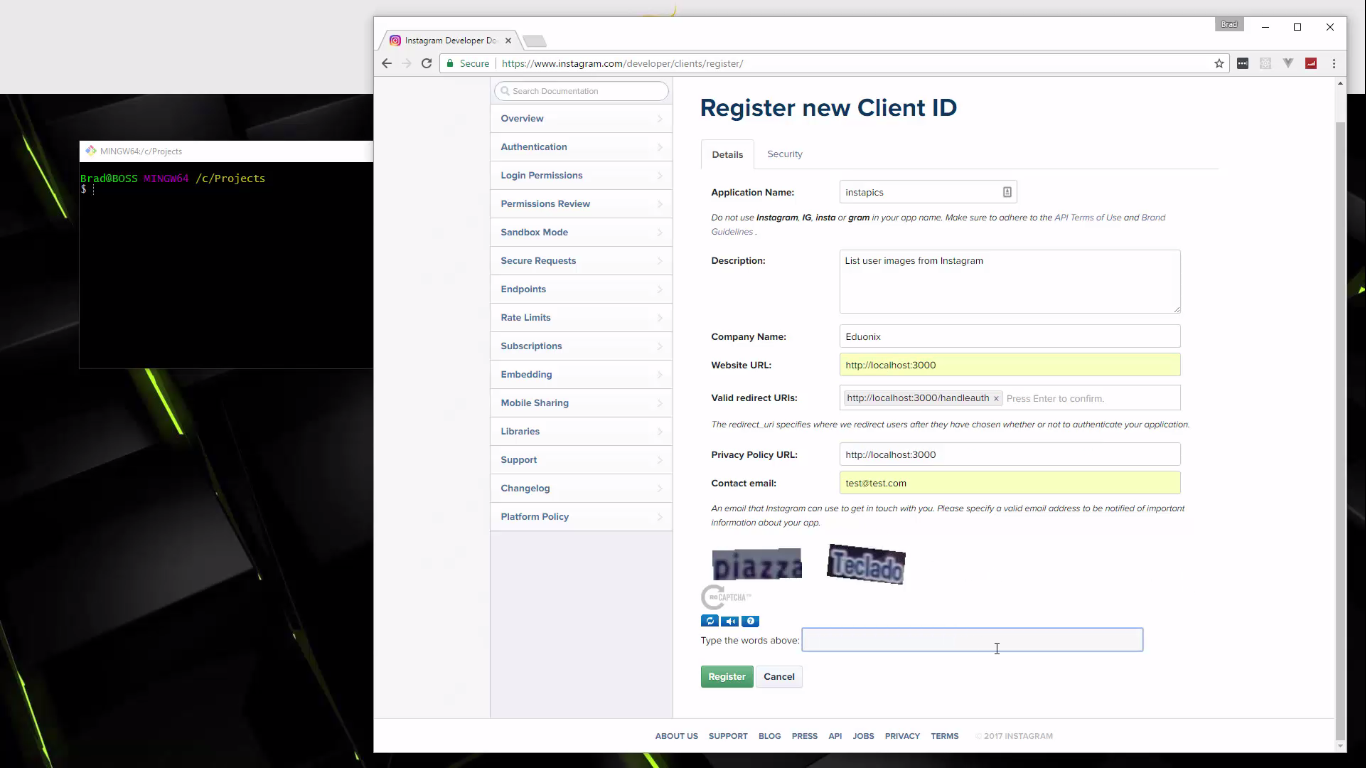Click the Application Name field
Viewport: 1366px width, 768px height.
(928, 192)
